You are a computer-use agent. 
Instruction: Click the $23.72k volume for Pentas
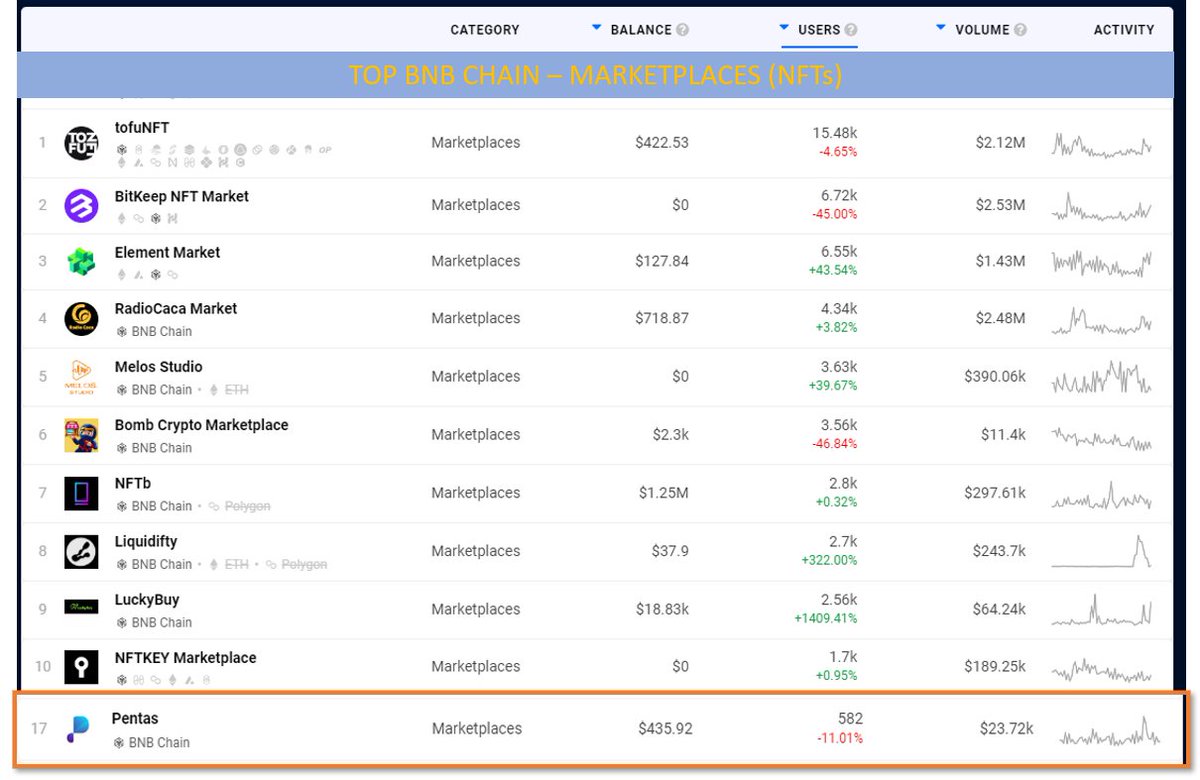coord(1005,729)
